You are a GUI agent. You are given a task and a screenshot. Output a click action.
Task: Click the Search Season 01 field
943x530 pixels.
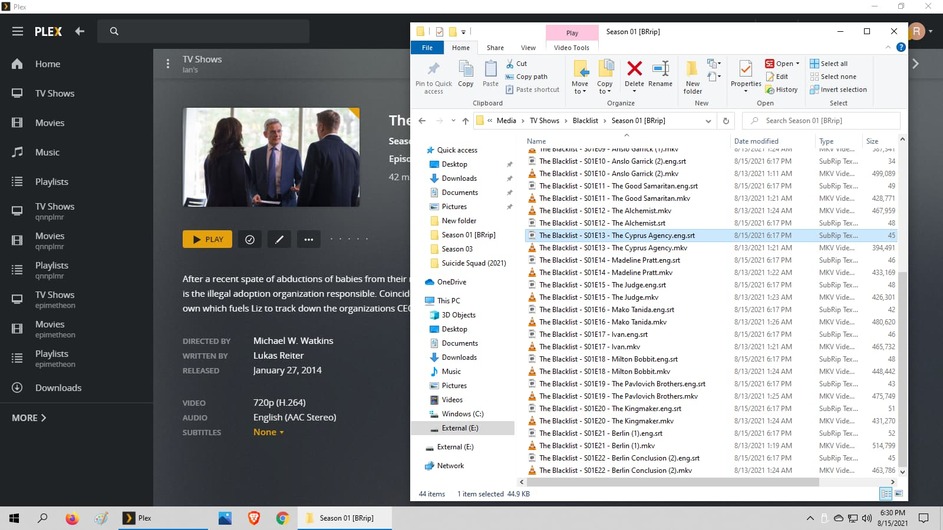click(x=822, y=121)
